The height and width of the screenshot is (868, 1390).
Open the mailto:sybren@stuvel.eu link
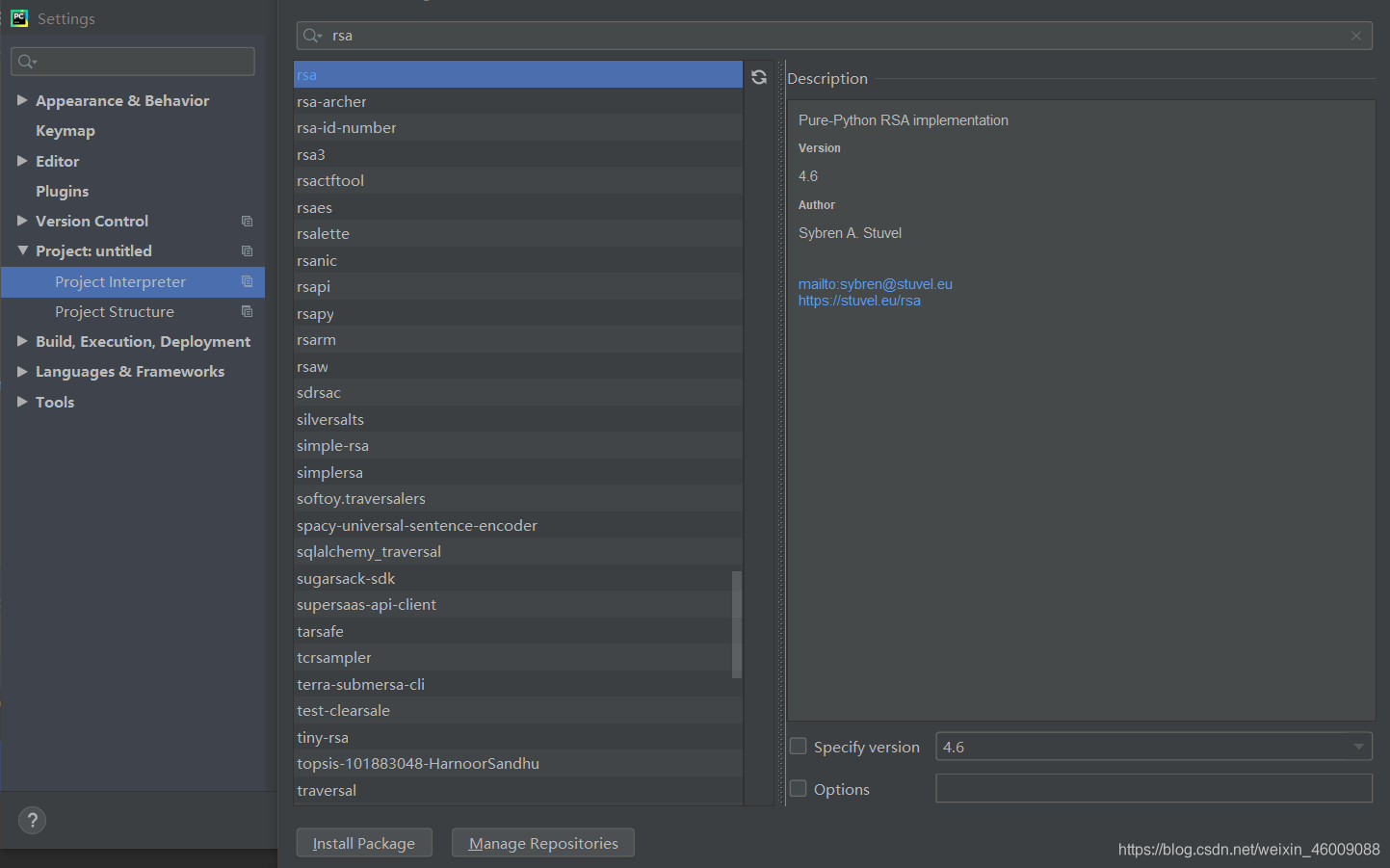(x=875, y=284)
